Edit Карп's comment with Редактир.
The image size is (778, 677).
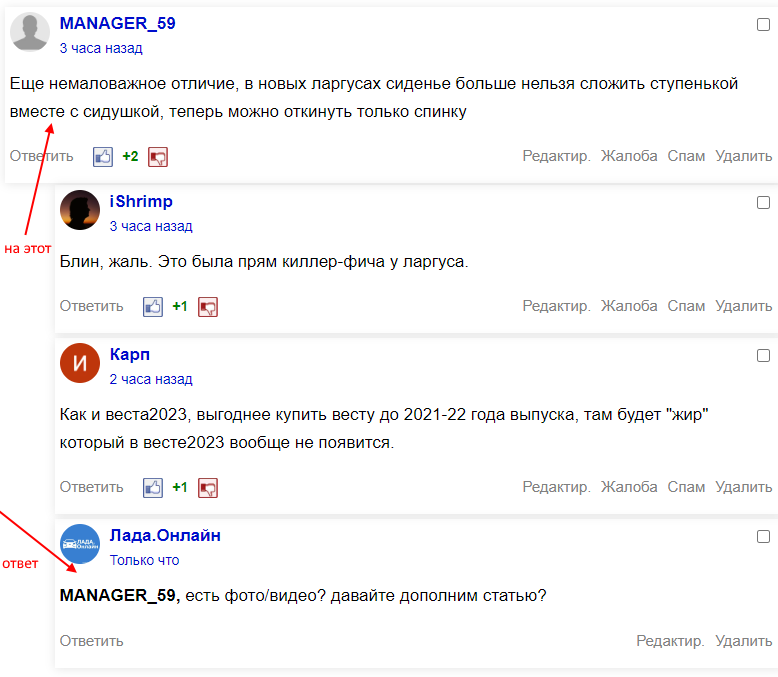tap(557, 487)
